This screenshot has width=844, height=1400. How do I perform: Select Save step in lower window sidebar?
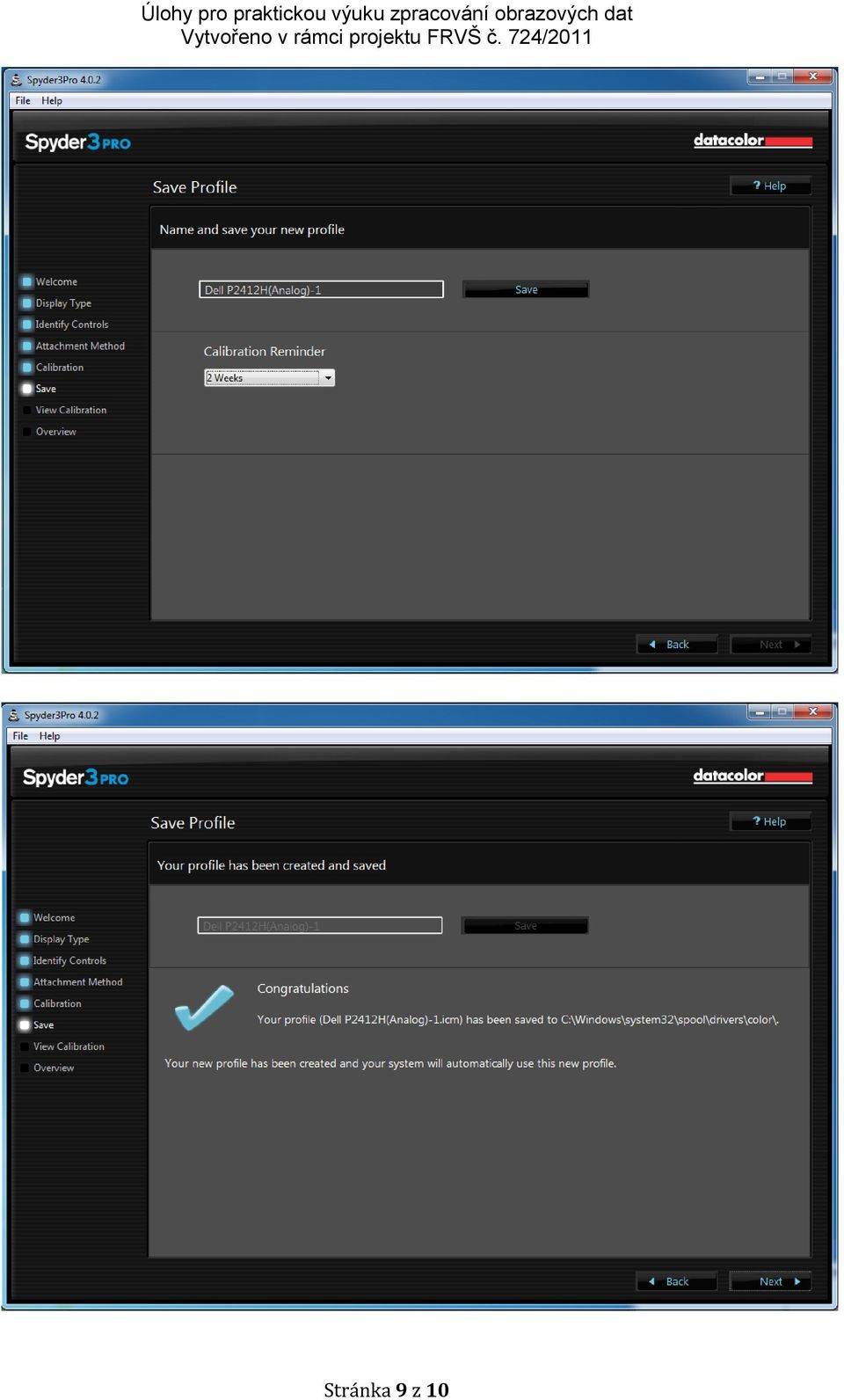[37, 1024]
